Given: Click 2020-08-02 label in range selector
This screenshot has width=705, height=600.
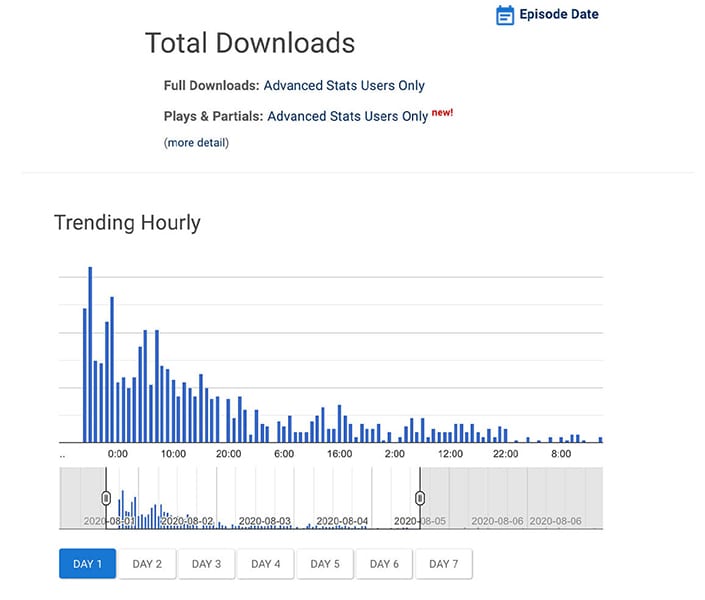Looking at the screenshot, I should pos(187,521).
